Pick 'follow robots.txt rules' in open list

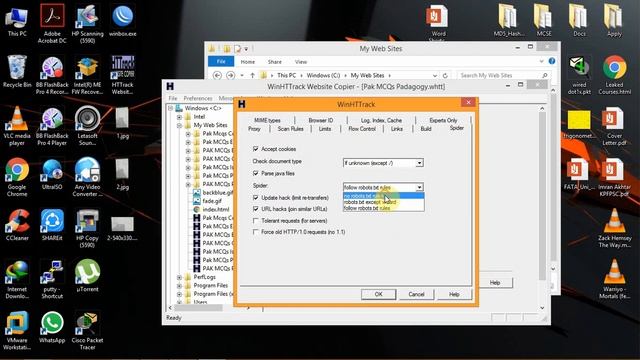pos(383,208)
